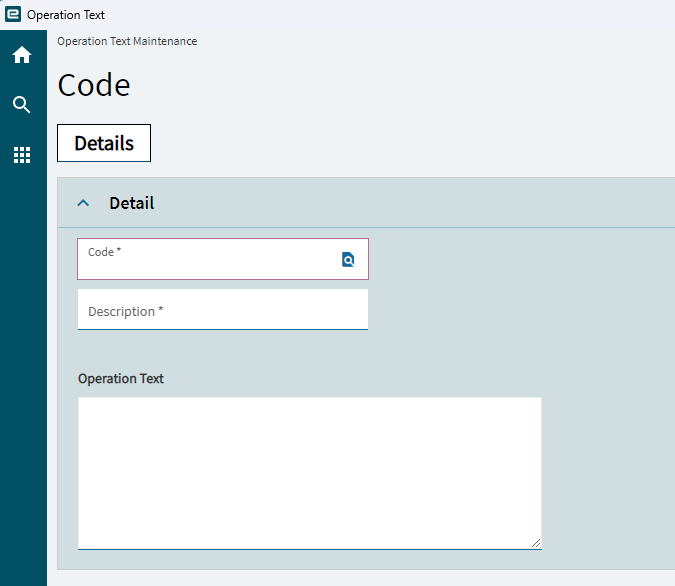Open the sidebar search magnifier icon
This screenshot has width=675, height=586.
click(x=22, y=105)
